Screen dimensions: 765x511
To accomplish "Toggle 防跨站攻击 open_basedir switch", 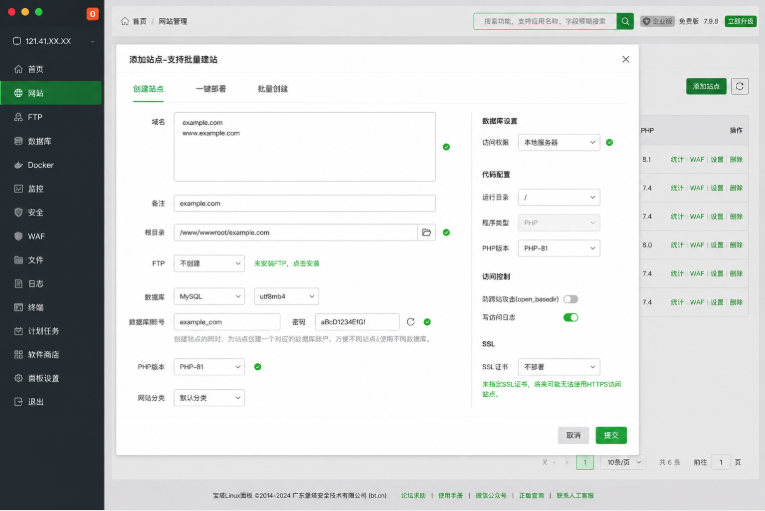I will point(570,299).
